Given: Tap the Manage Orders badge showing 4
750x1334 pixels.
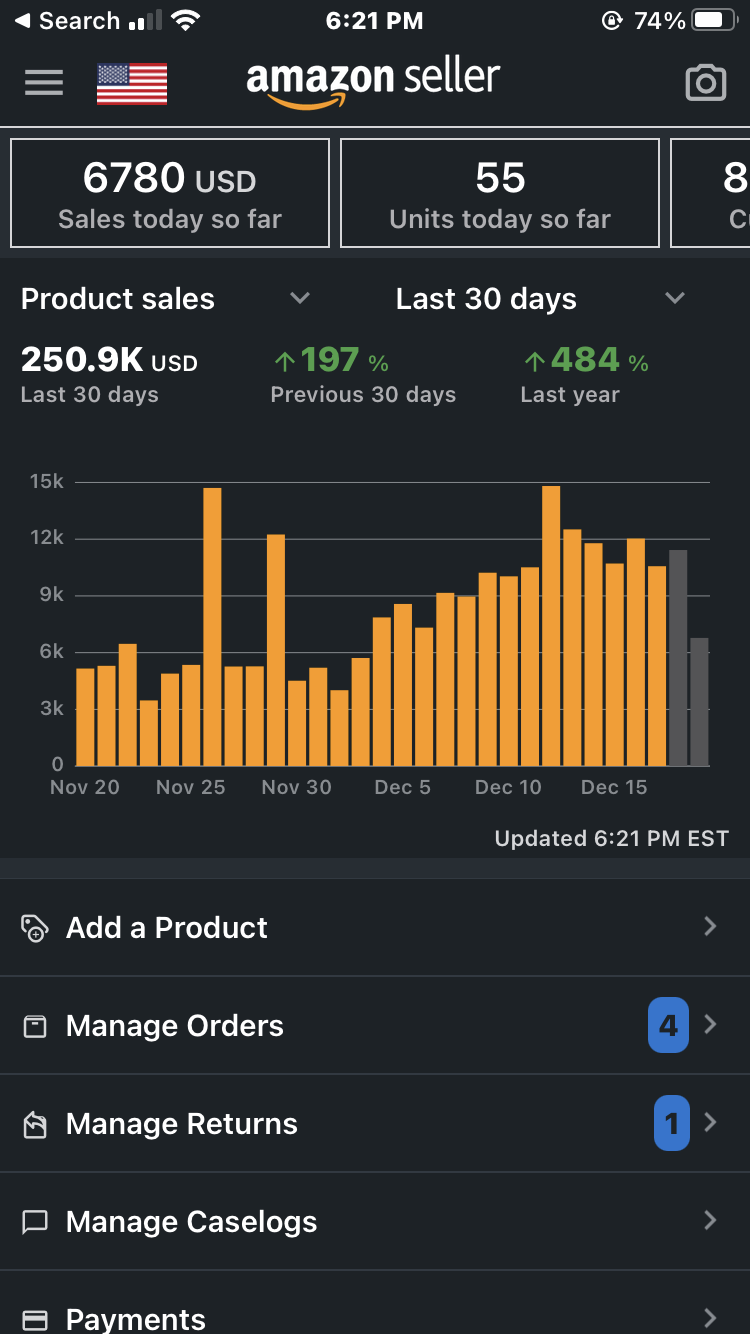Looking at the screenshot, I should [668, 1025].
